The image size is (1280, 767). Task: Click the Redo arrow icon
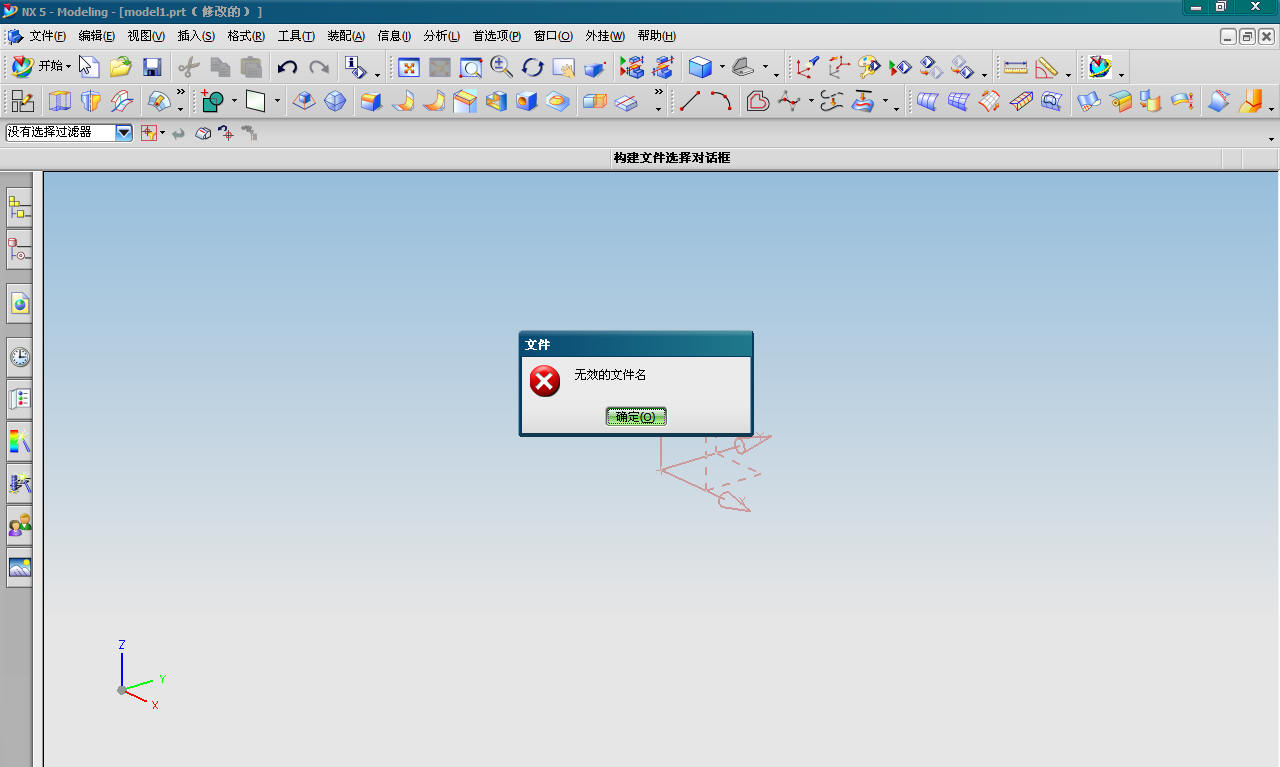[x=319, y=67]
